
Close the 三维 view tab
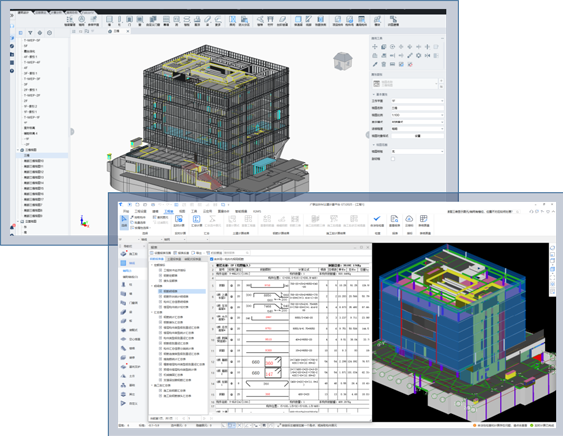pyautogui.click(x=128, y=31)
